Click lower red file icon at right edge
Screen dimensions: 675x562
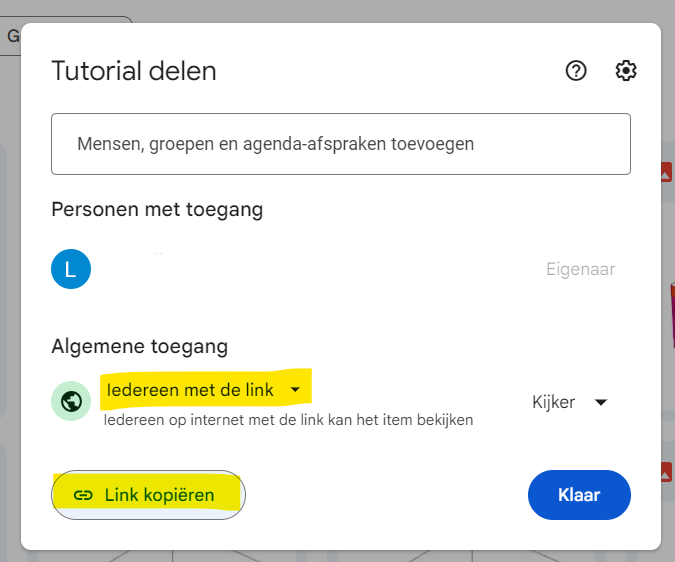click(x=666, y=472)
